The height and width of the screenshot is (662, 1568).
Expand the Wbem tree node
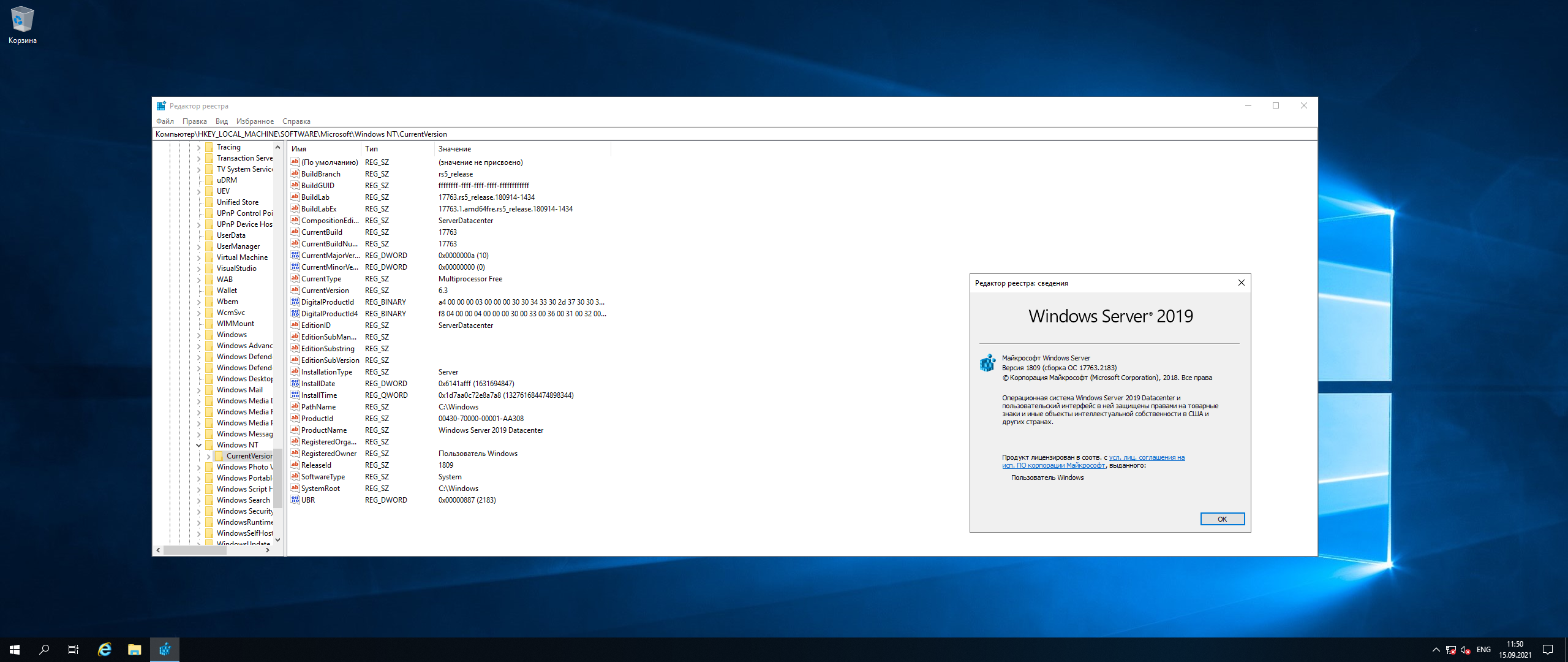198,302
